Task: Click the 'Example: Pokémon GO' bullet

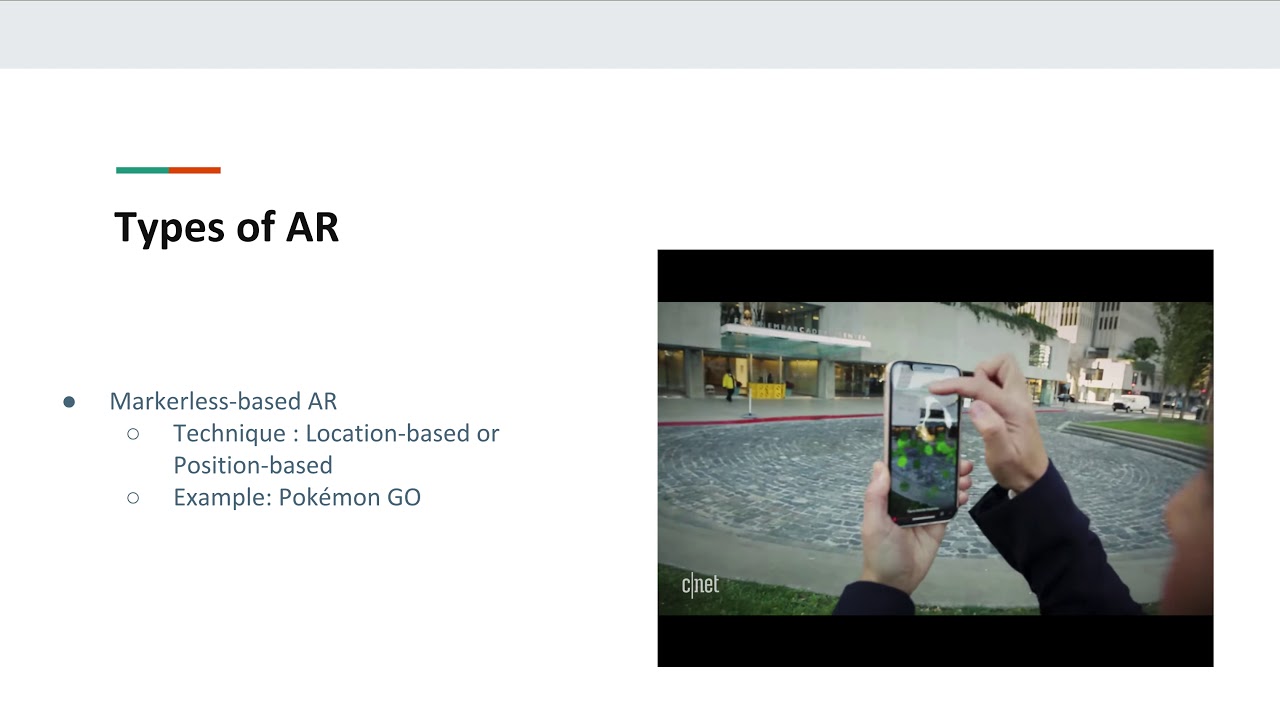Action: pyautogui.click(x=297, y=497)
